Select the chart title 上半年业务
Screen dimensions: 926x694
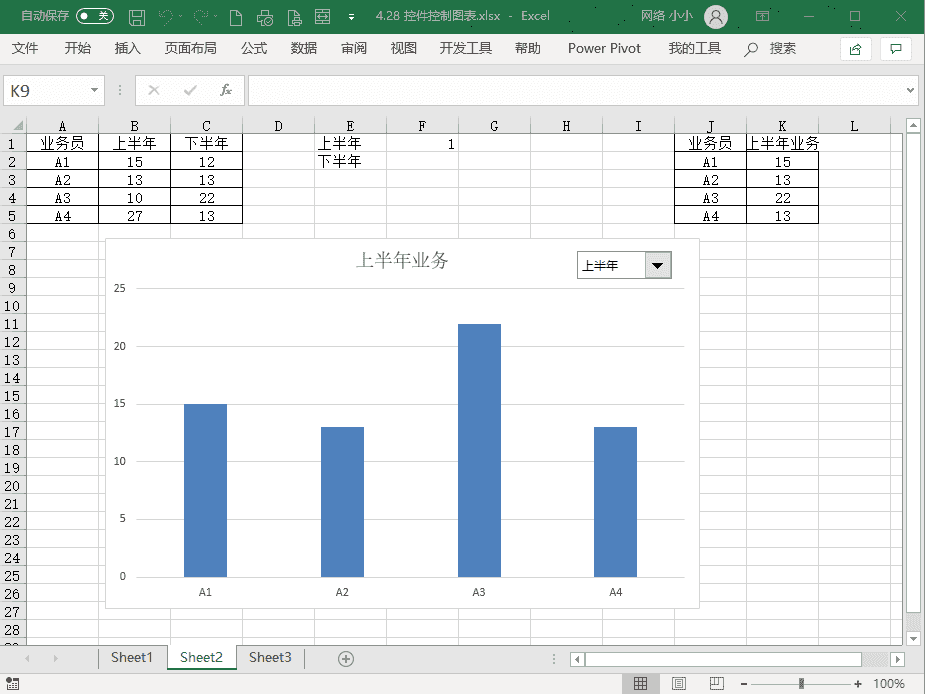[402, 260]
